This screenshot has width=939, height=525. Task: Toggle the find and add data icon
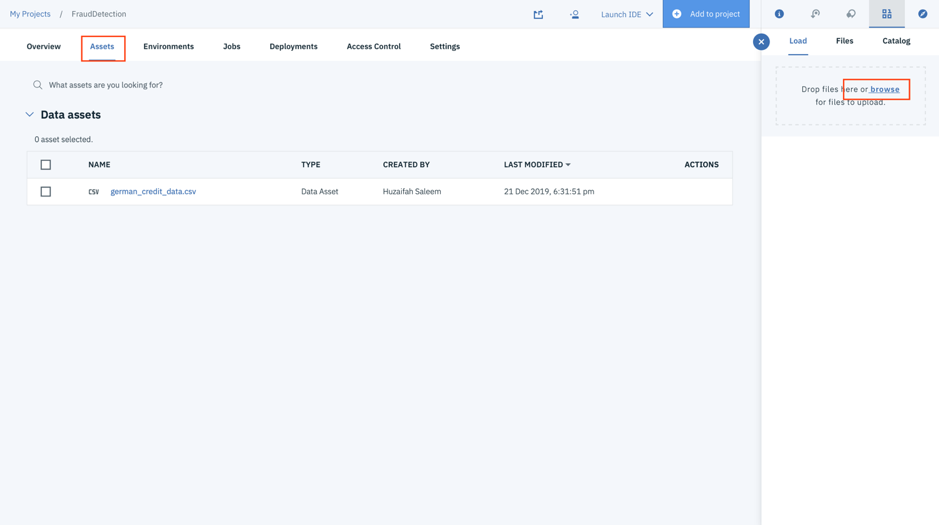click(887, 14)
